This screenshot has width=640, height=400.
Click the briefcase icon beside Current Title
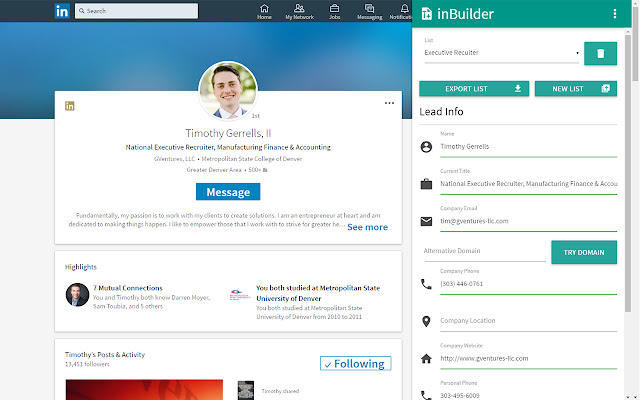(426, 184)
